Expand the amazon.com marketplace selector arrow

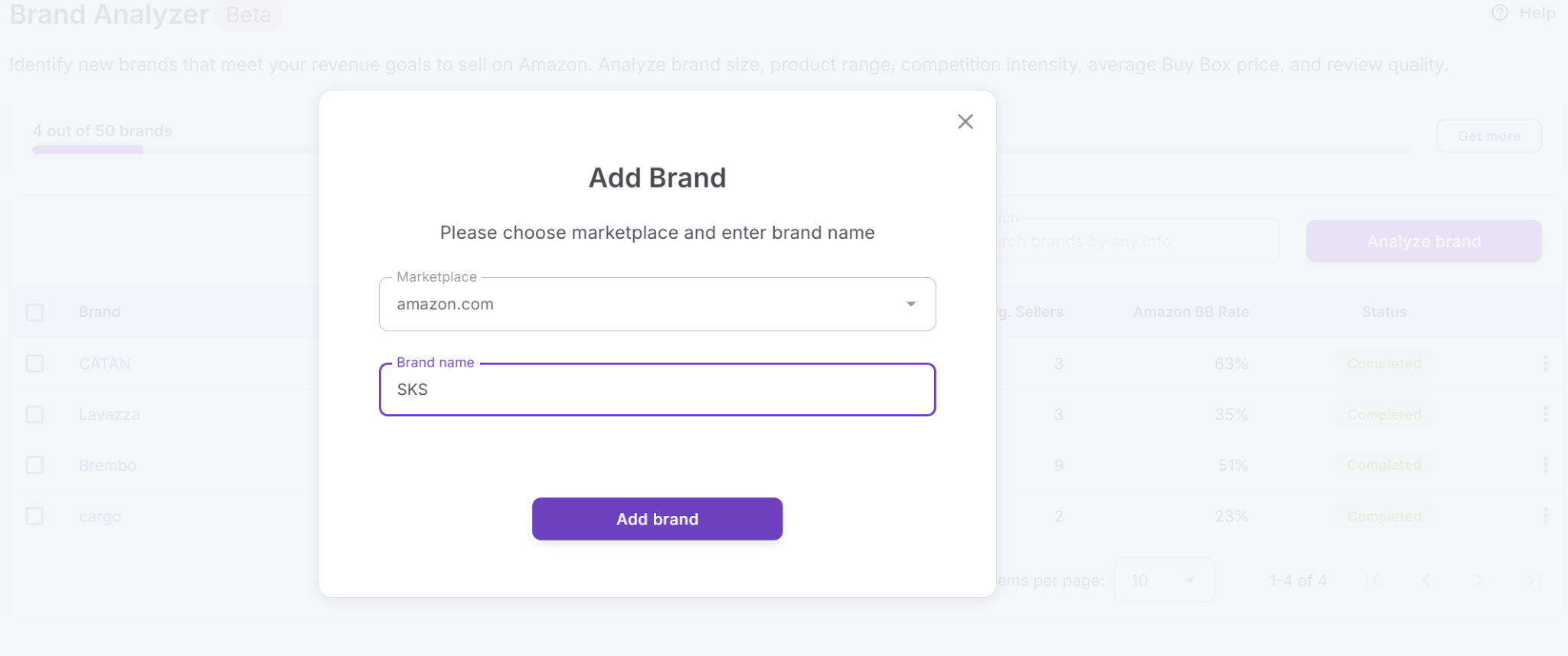[910, 304]
